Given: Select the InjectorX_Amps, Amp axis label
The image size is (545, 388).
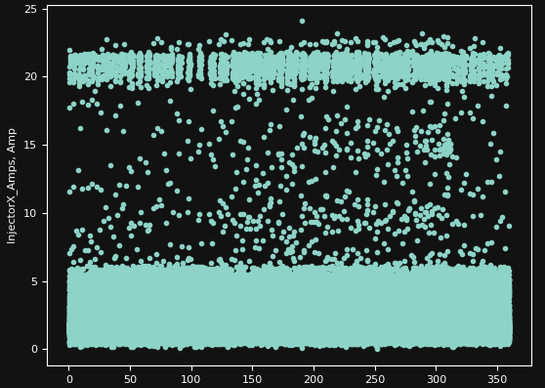Looking at the screenshot, I should click(x=11, y=186).
